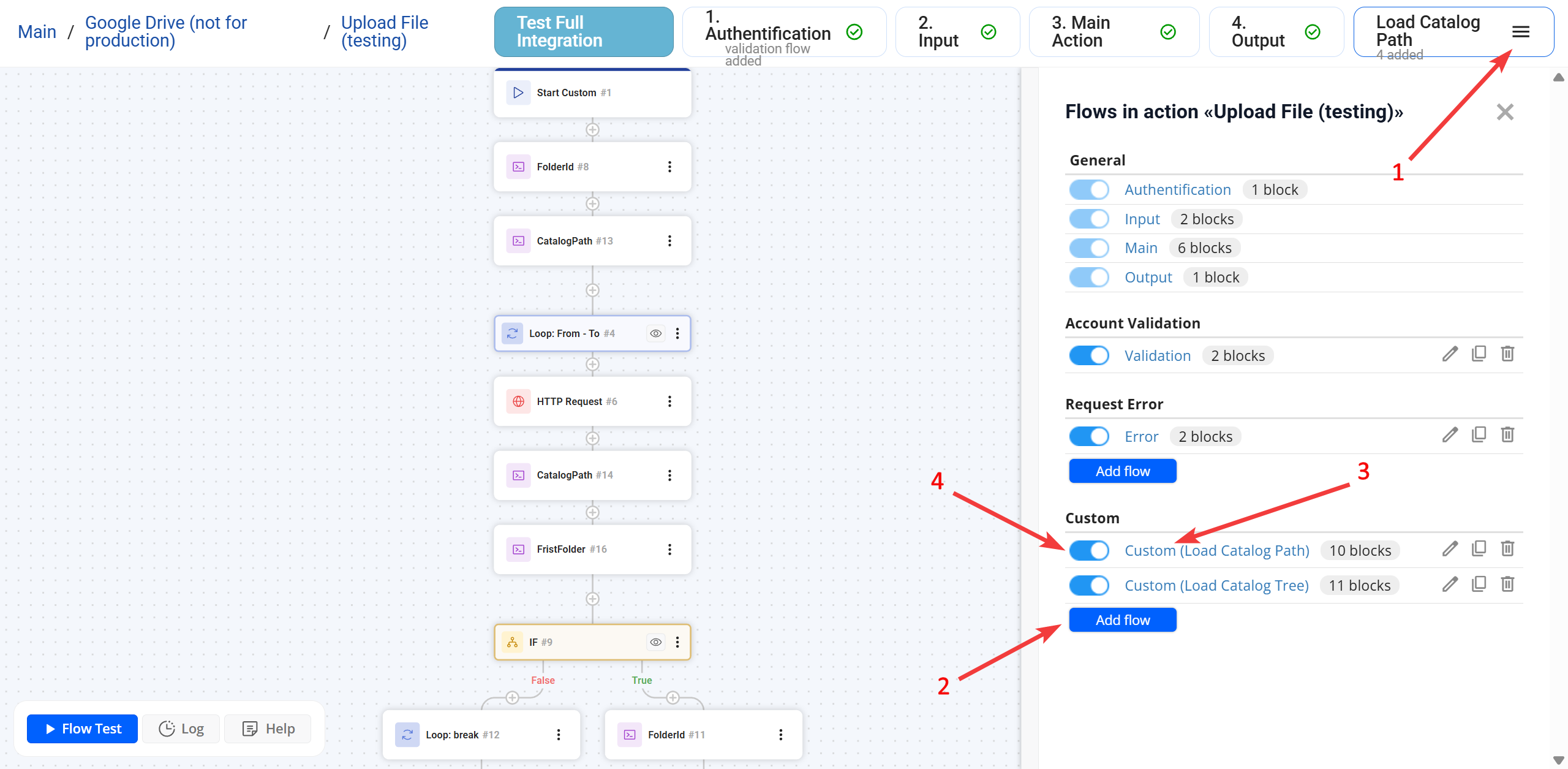
Task: Switch to the Test Full Integration tab
Action: click(582, 31)
